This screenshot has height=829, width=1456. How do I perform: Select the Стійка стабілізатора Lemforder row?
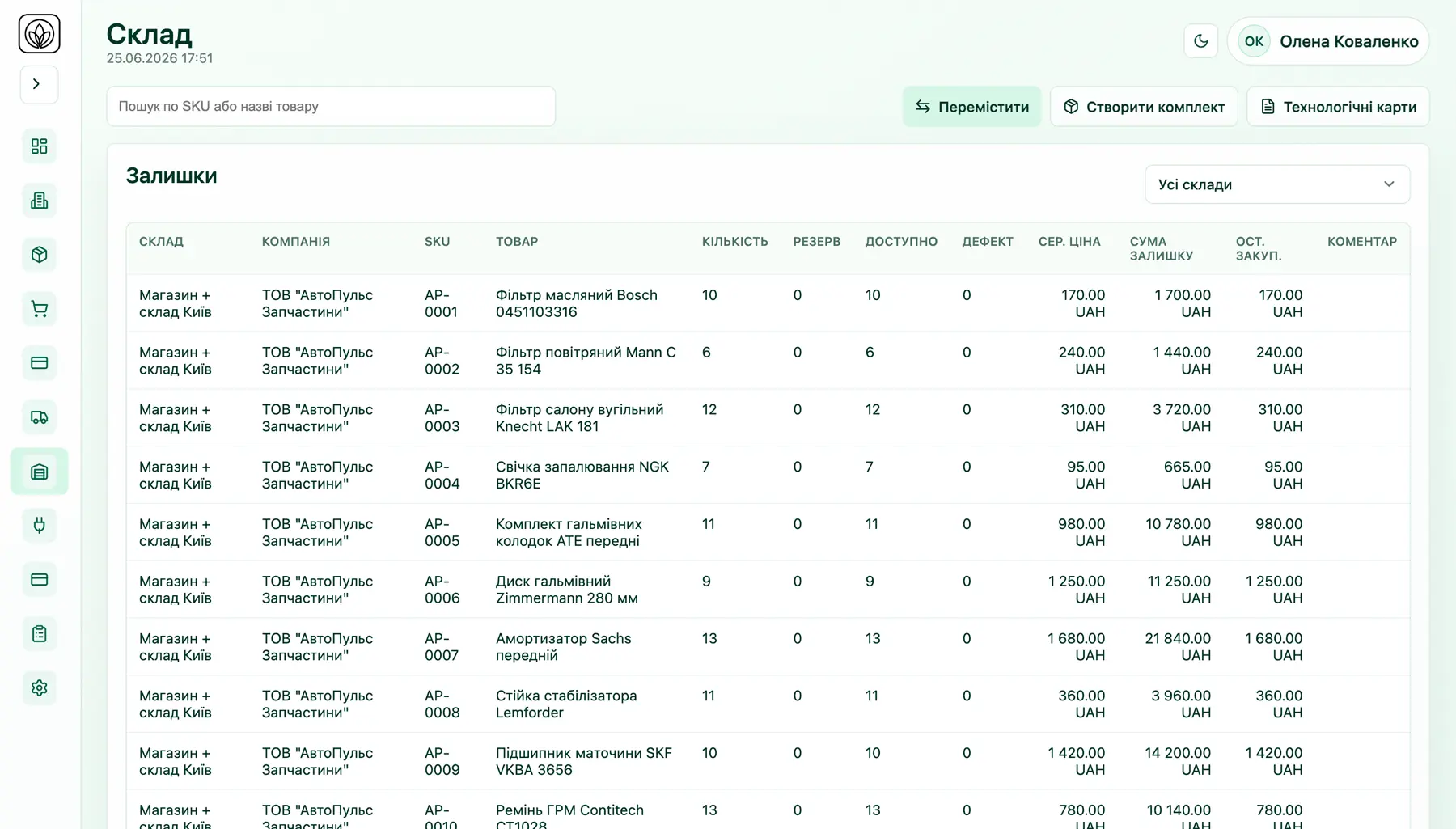tap(768, 704)
